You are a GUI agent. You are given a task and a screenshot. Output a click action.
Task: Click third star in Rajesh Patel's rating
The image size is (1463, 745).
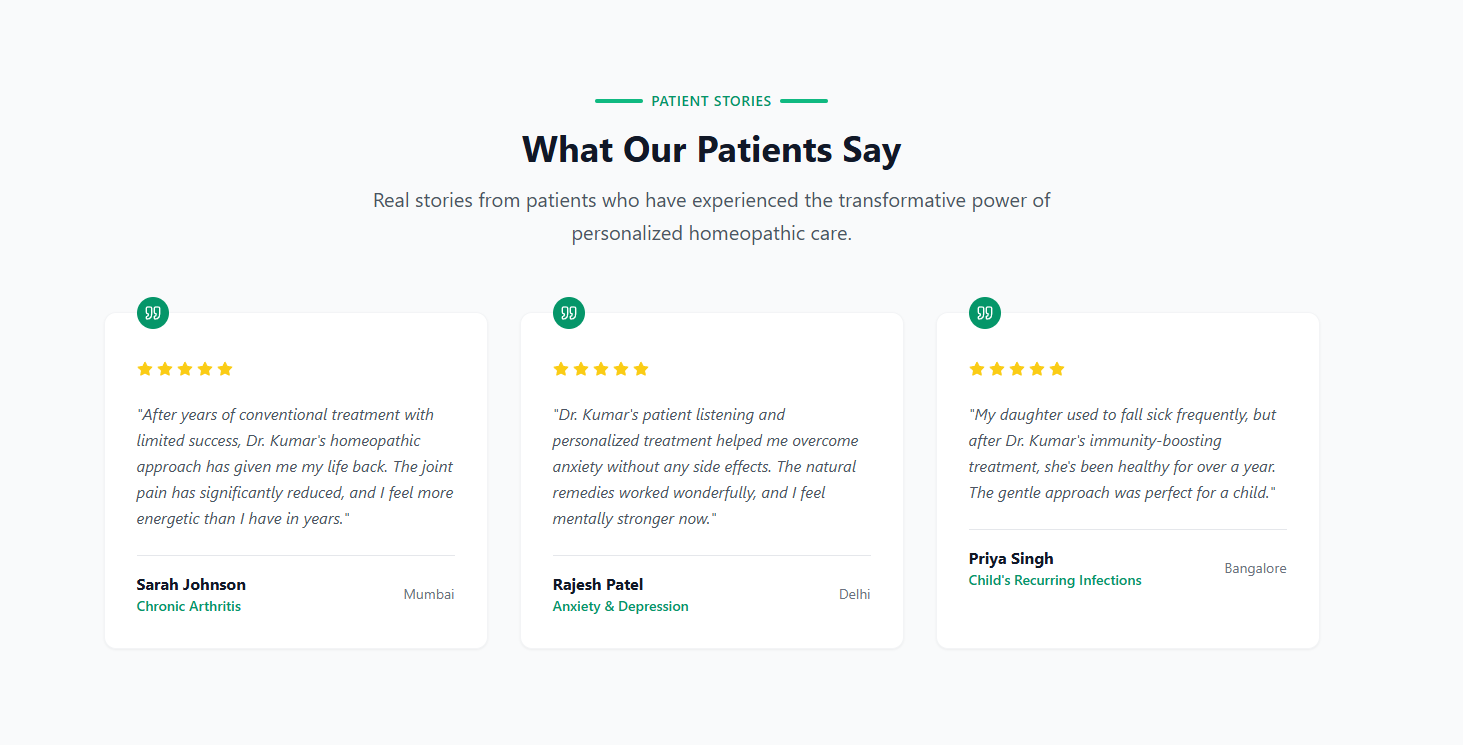[601, 369]
